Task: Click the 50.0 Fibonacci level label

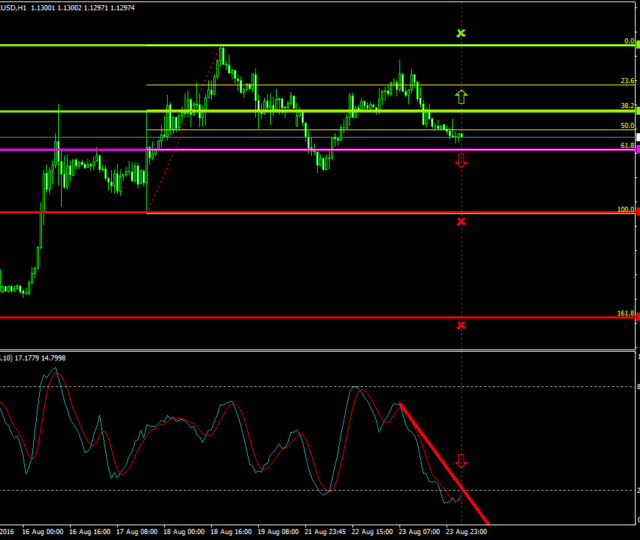Action: [x=627, y=126]
